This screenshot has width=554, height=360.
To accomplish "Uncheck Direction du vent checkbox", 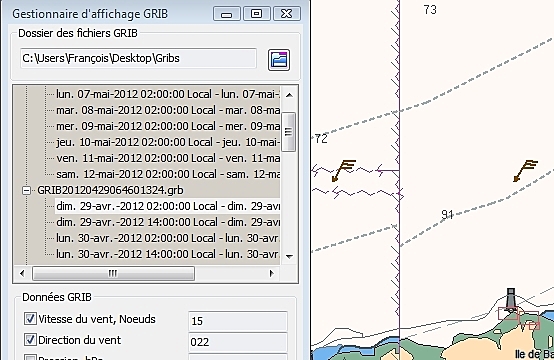I will click(30, 340).
